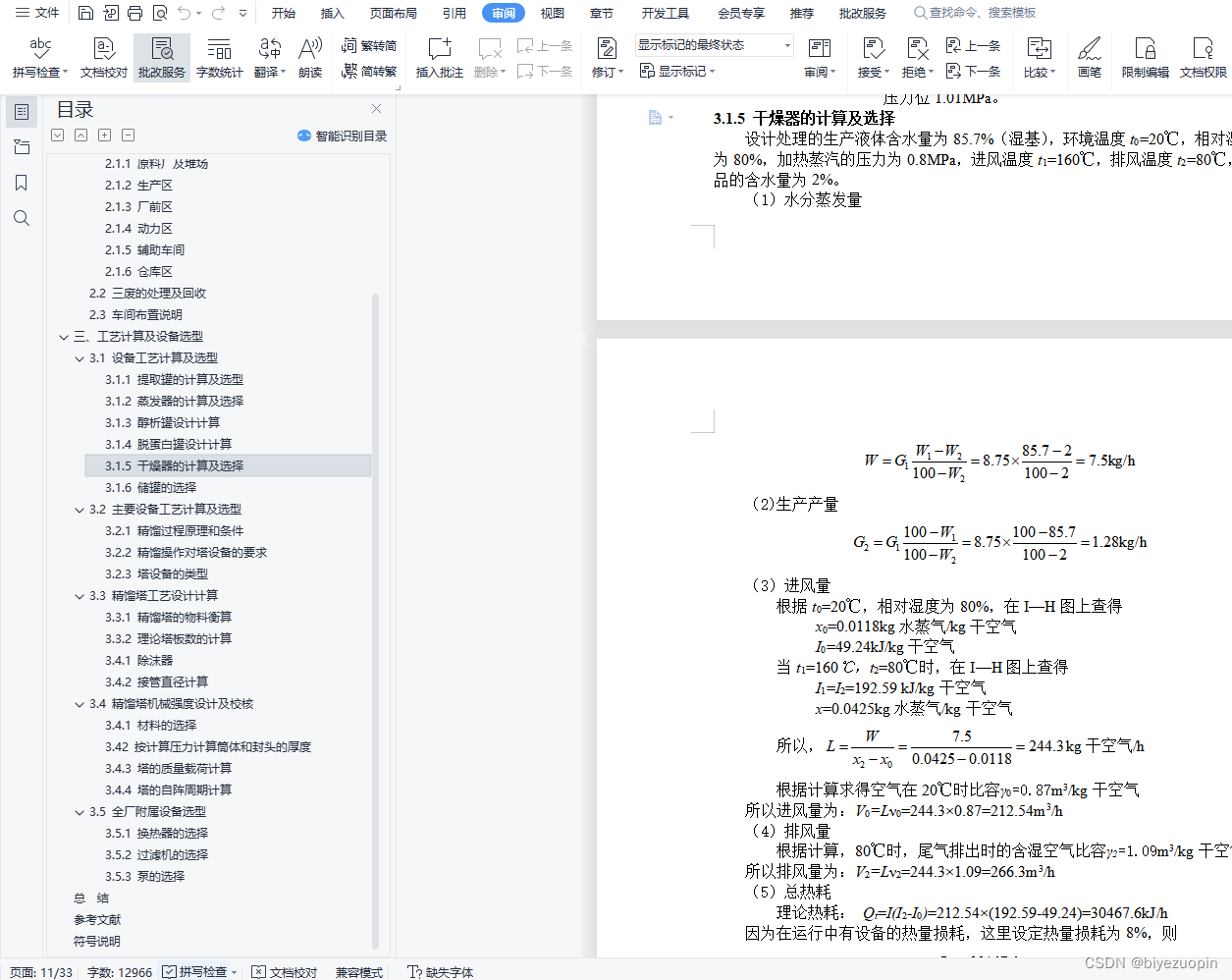1232x980 pixels.
Task: Click 插入批注 to add comment
Action: 439,57
